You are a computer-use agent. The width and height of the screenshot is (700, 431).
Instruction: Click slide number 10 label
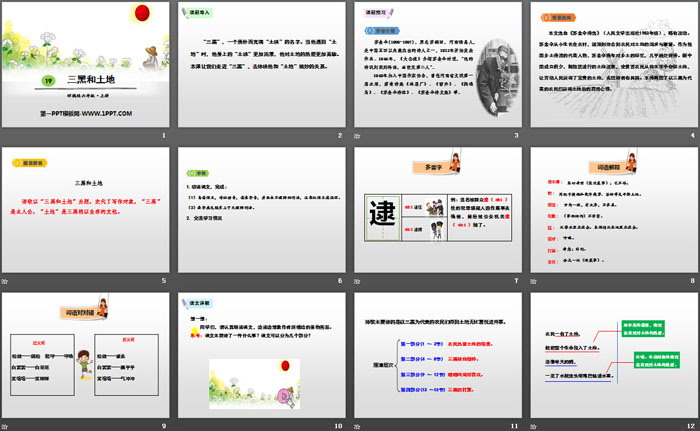coord(338,426)
